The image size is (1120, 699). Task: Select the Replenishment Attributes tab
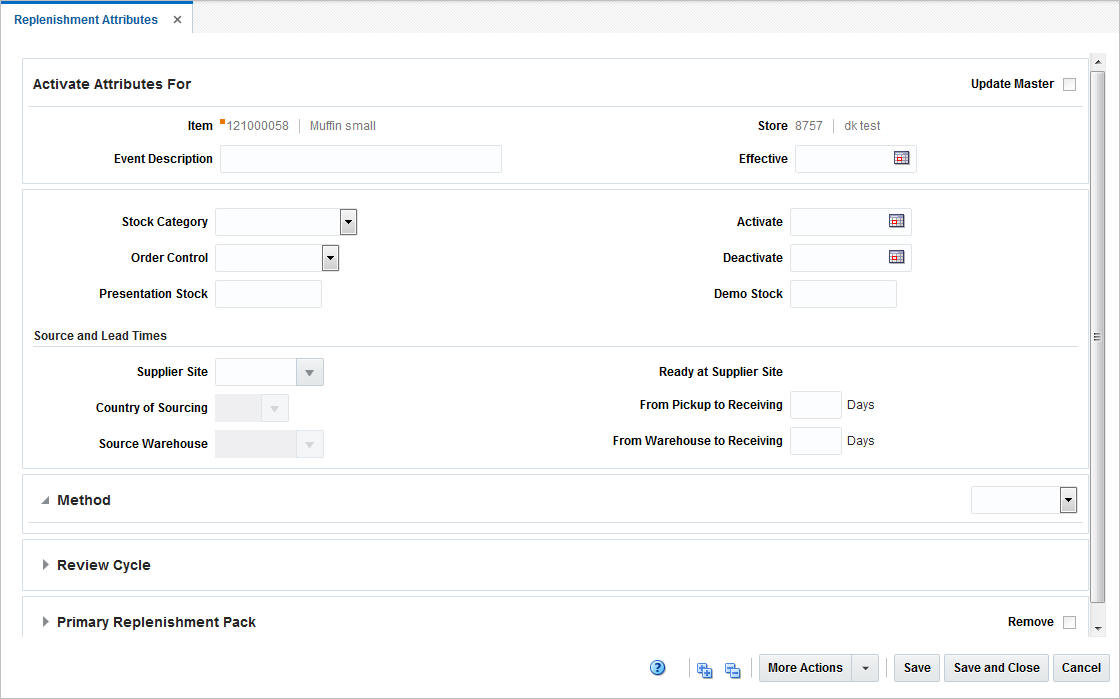click(86, 19)
